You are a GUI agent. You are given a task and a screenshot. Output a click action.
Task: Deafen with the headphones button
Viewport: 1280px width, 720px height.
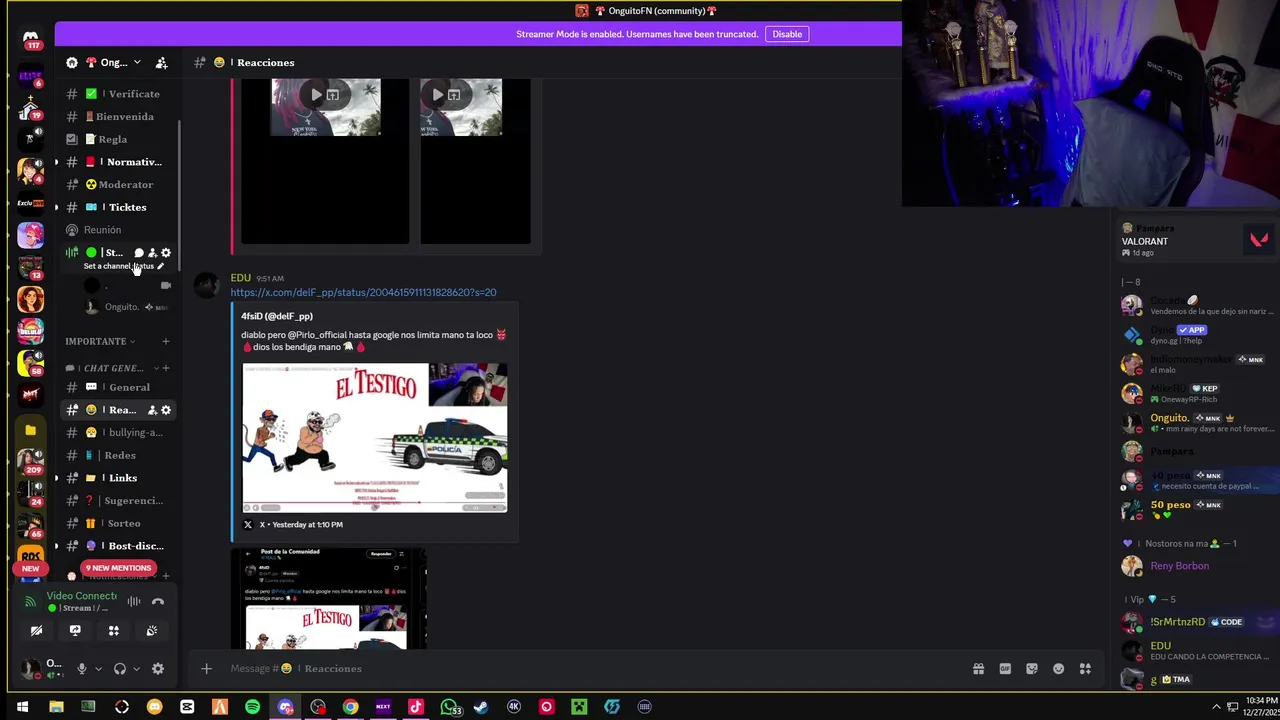coord(120,669)
